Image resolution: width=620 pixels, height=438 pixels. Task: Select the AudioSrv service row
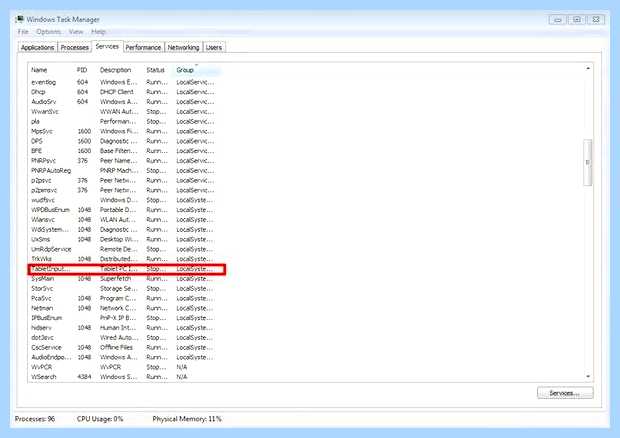[123, 102]
